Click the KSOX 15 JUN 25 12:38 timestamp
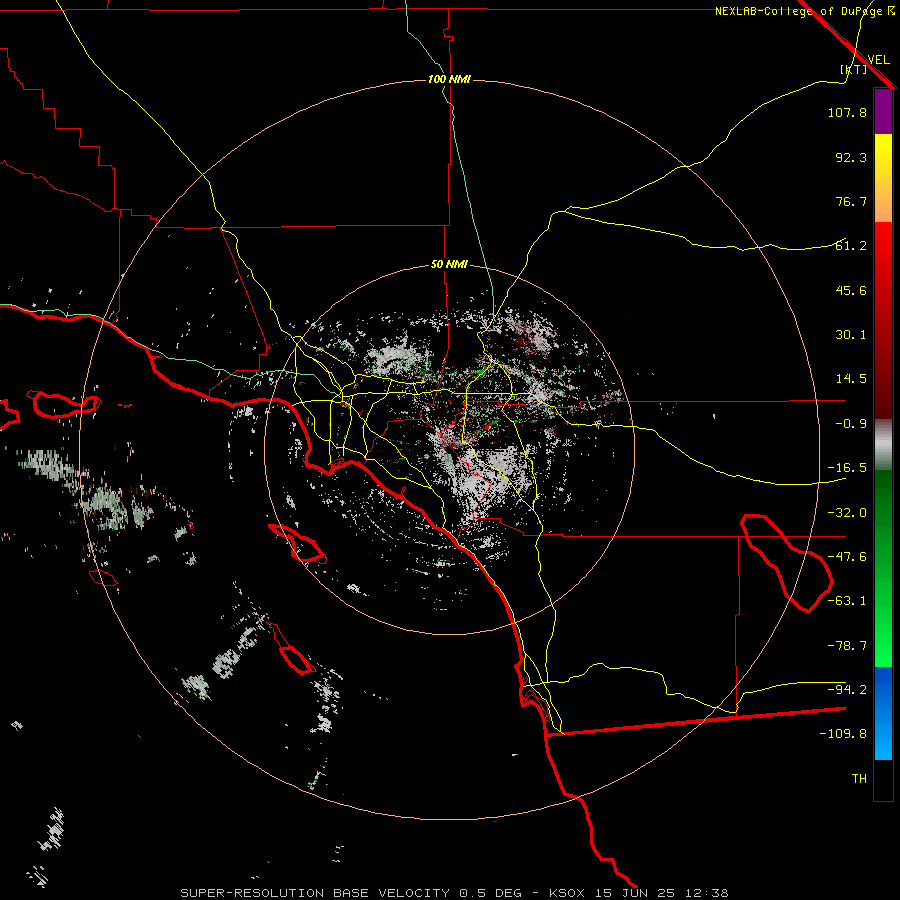Screen dimensions: 900x900 coord(639,893)
